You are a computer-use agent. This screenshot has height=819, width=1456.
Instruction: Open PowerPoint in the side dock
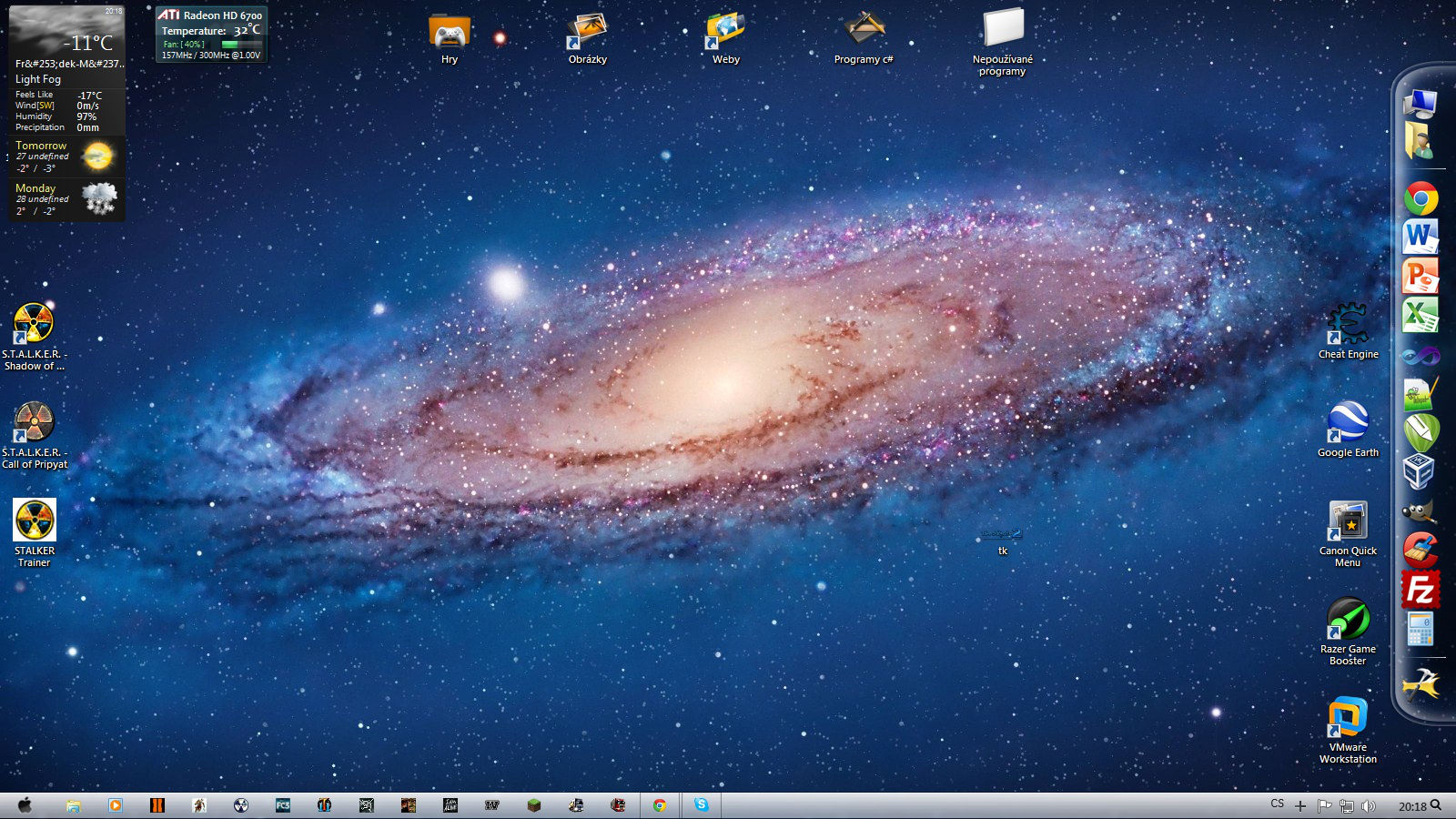point(1420,277)
